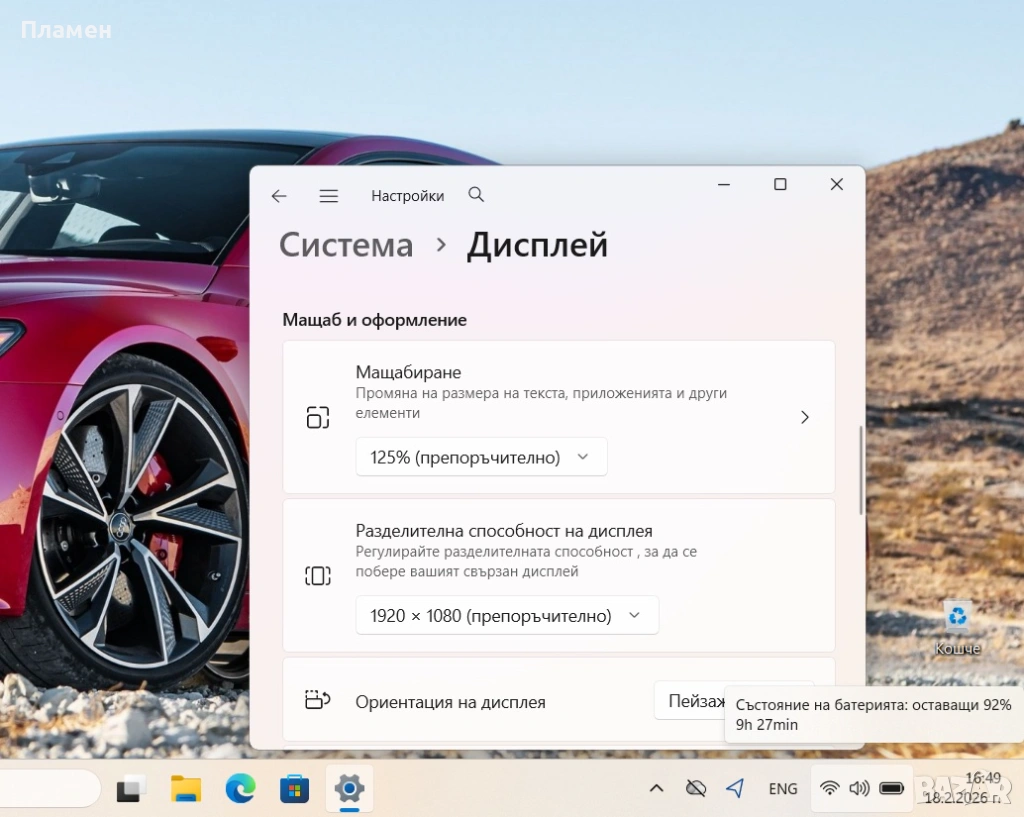Expand the Мащабиране chevron arrow
Viewport: 1024px width, 817px height.
(805, 417)
